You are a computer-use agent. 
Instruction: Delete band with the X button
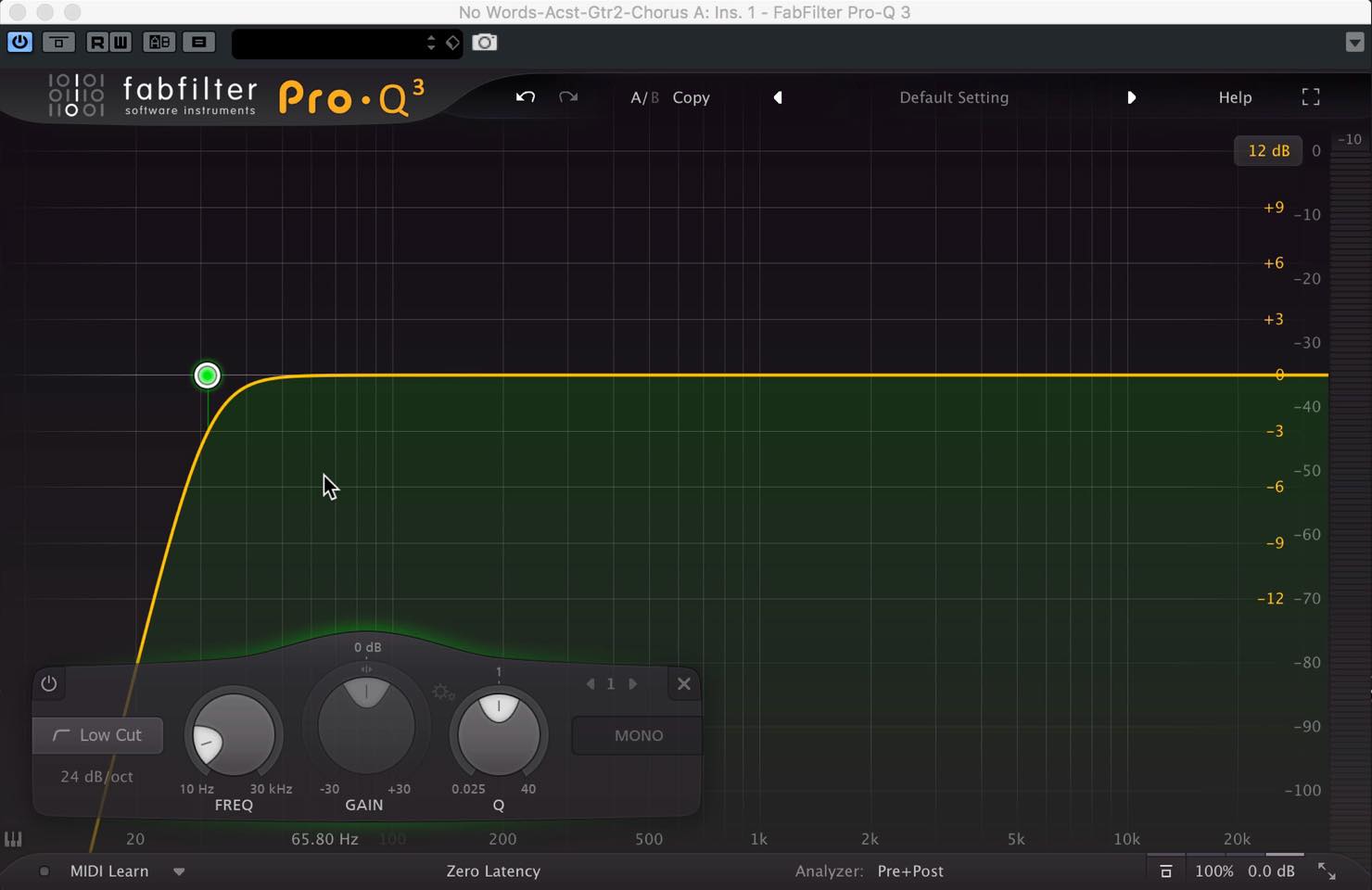[684, 684]
